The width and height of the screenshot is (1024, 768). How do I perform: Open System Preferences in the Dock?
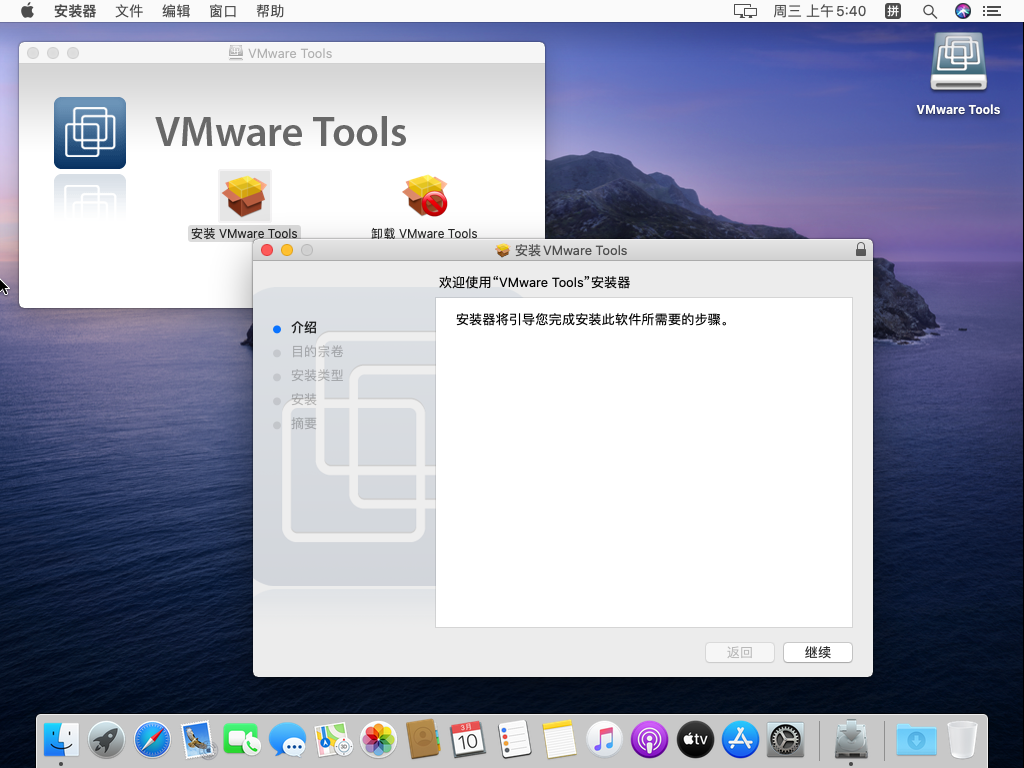[786, 740]
